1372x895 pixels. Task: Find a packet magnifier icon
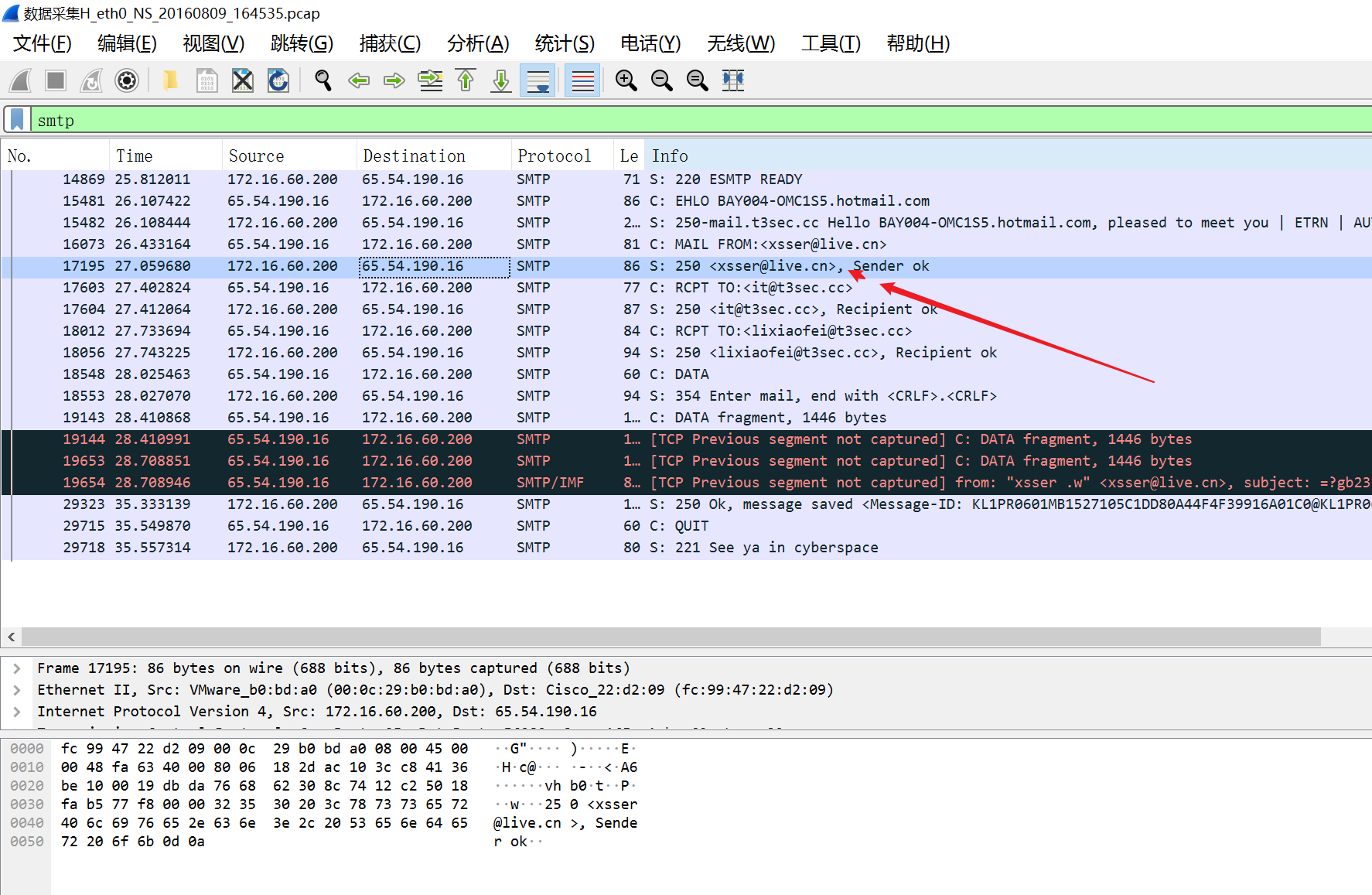coord(323,80)
